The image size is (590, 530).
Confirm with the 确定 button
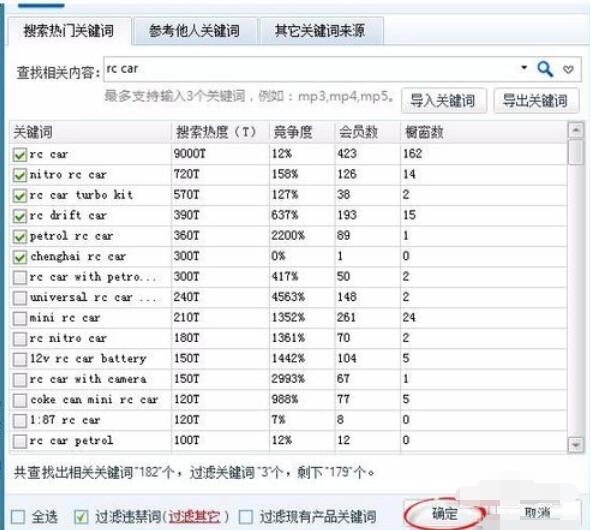(x=444, y=514)
